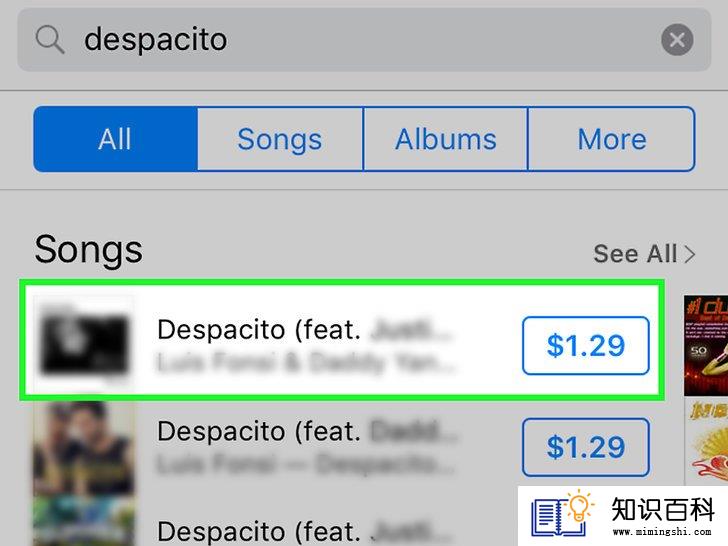This screenshot has width=728, height=546.
Task: Tap the second song's album artwork
Action: click(x=84, y=447)
